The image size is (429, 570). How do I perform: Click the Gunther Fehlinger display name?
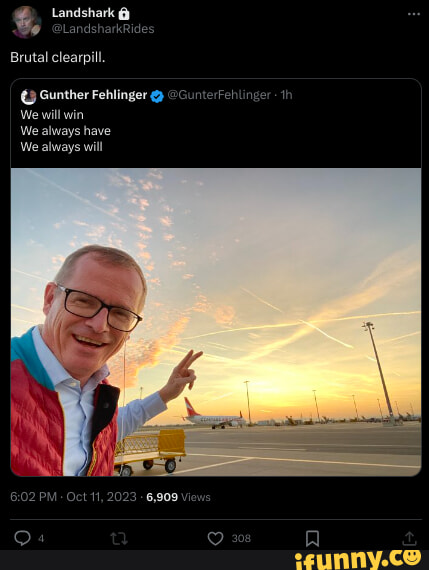point(93,95)
